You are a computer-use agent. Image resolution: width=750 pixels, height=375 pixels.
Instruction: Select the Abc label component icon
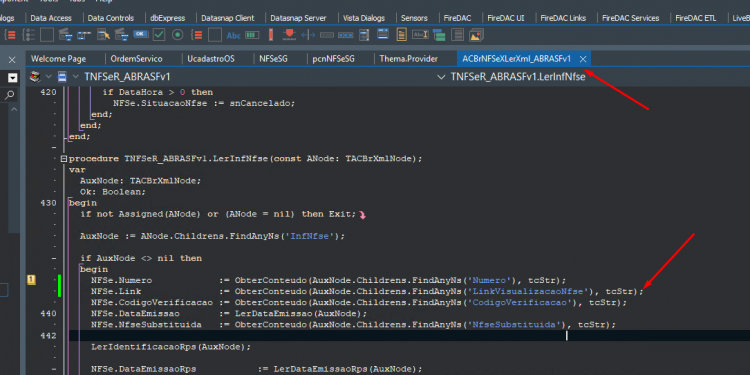tap(233, 35)
